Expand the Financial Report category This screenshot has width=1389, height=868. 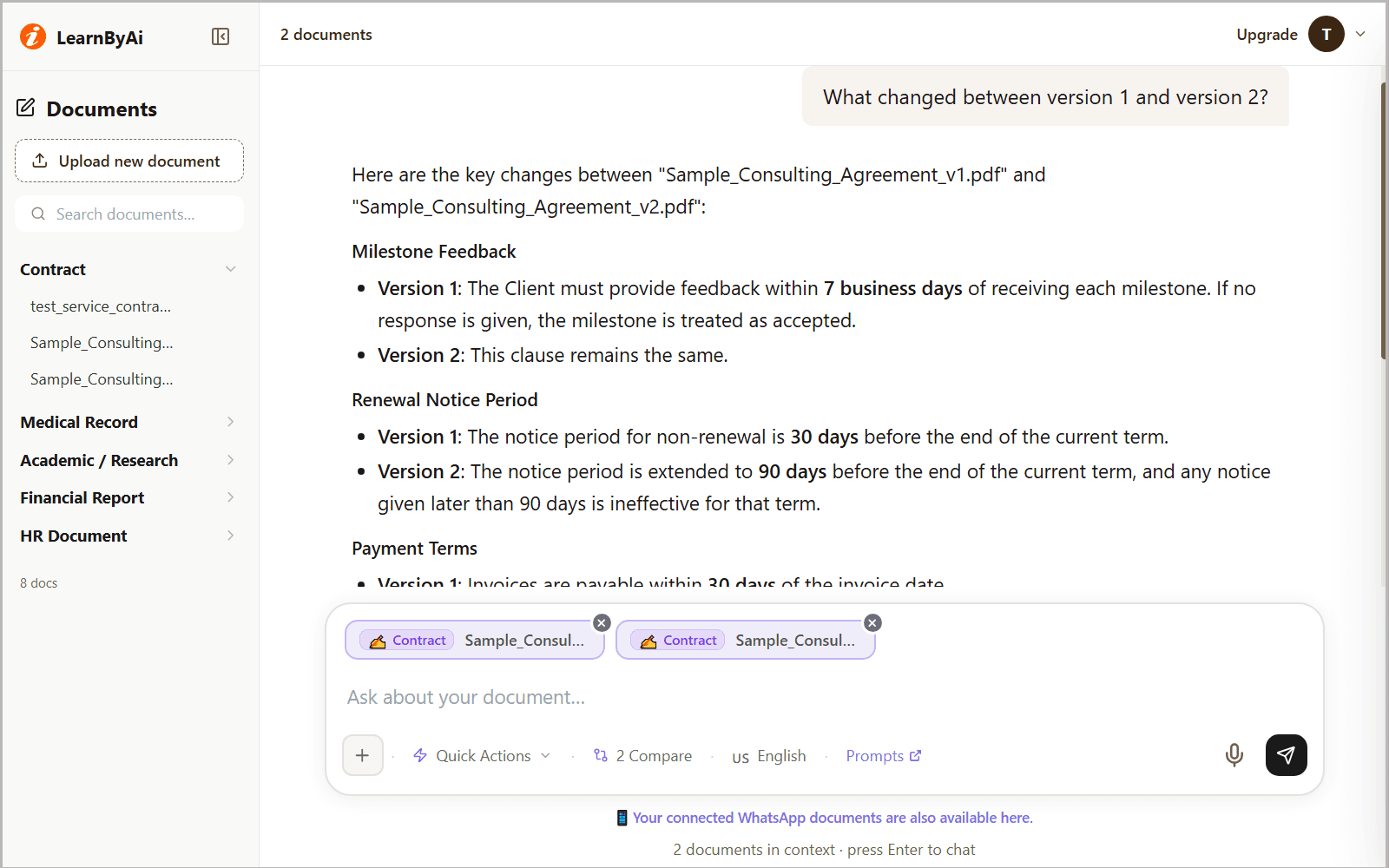tap(128, 497)
